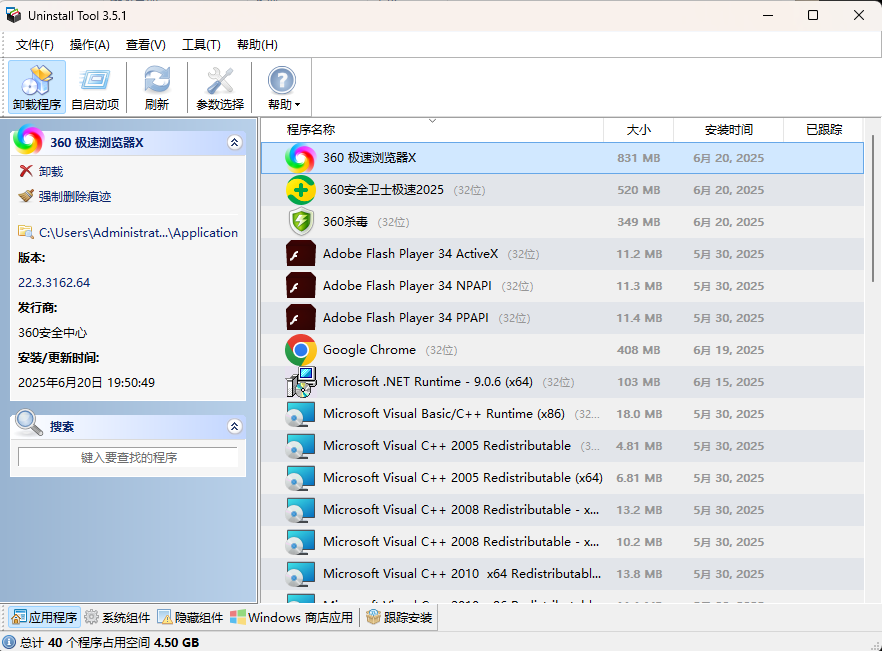882x651 pixels.
Task: Click the Uninstall Tool app icon in the title bar
Action: click(13, 15)
